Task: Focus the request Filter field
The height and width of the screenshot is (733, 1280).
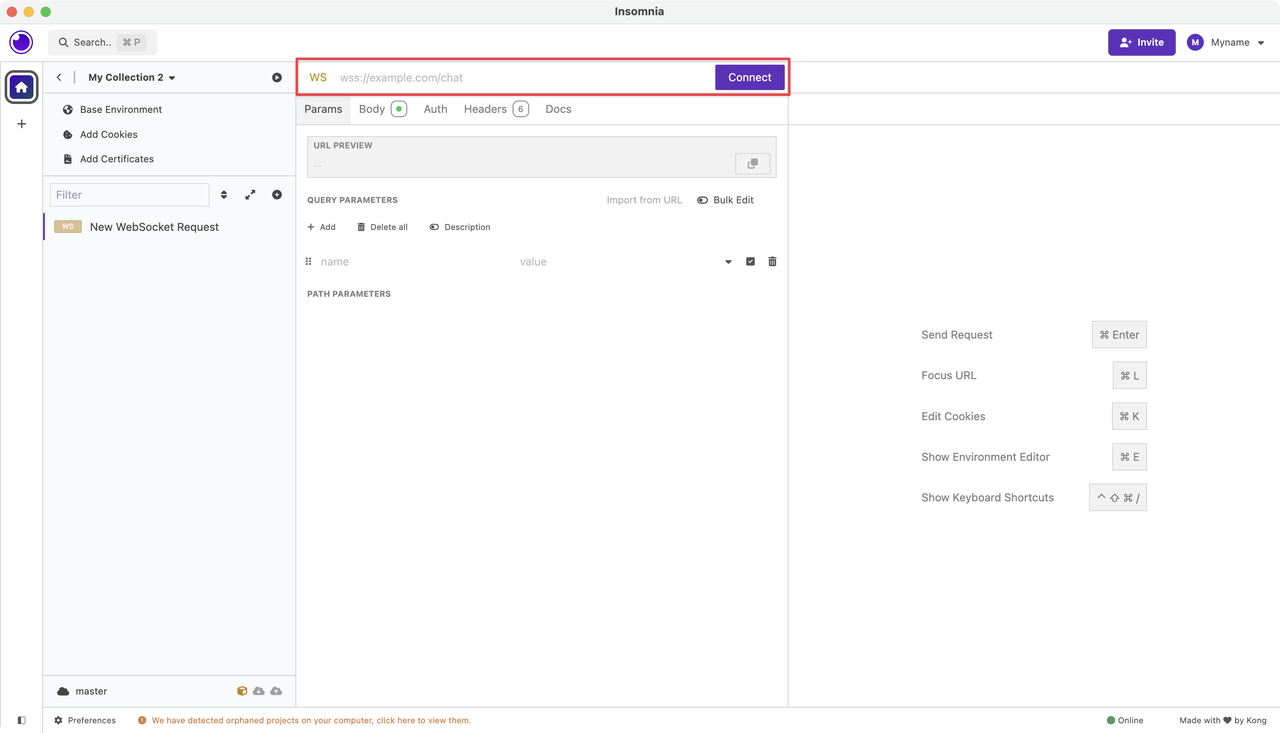Action: pyautogui.click(x=130, y=195)
